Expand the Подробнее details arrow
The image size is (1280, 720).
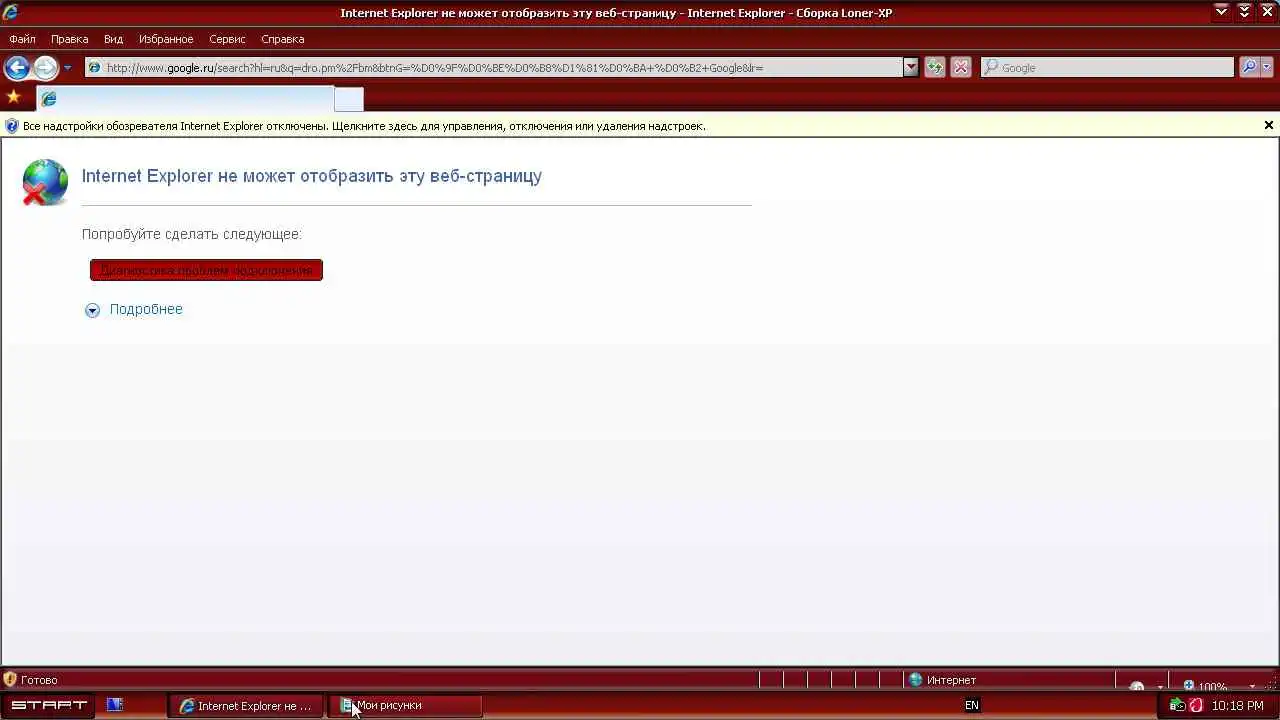pos(92,310)
